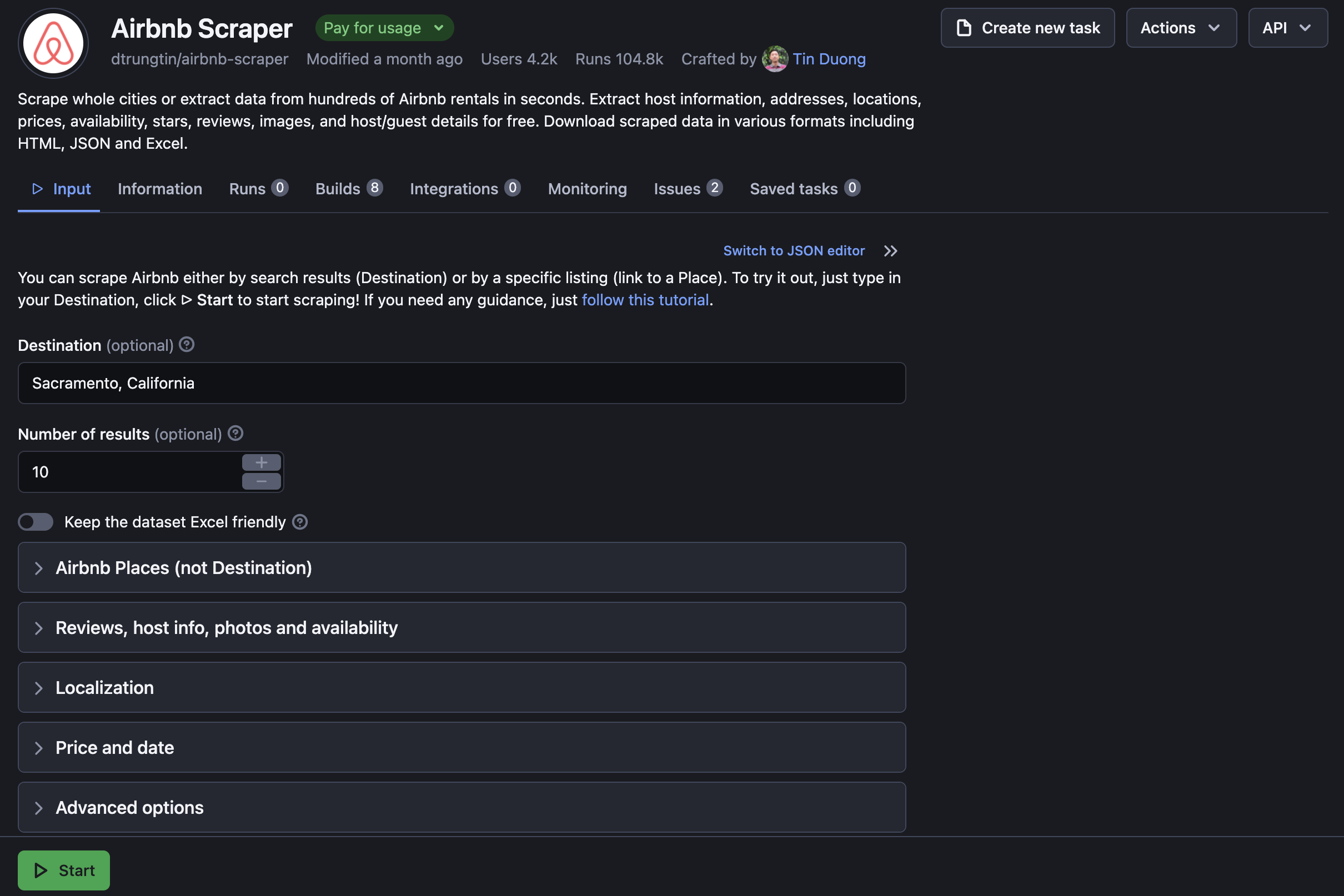Open the Issues tab
The height and width of the screenshot is (896, 1344).
[676, 189]
